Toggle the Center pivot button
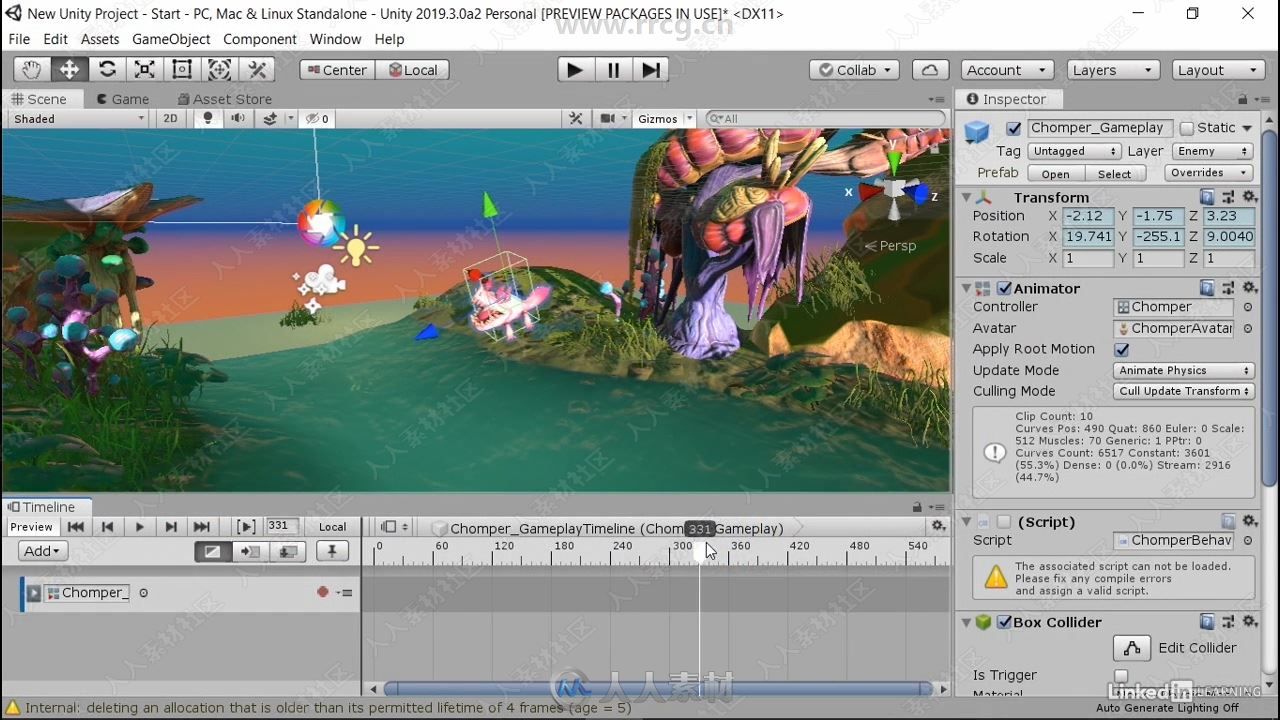Viewport: 1280px width, 720px height. click(336, 70)
